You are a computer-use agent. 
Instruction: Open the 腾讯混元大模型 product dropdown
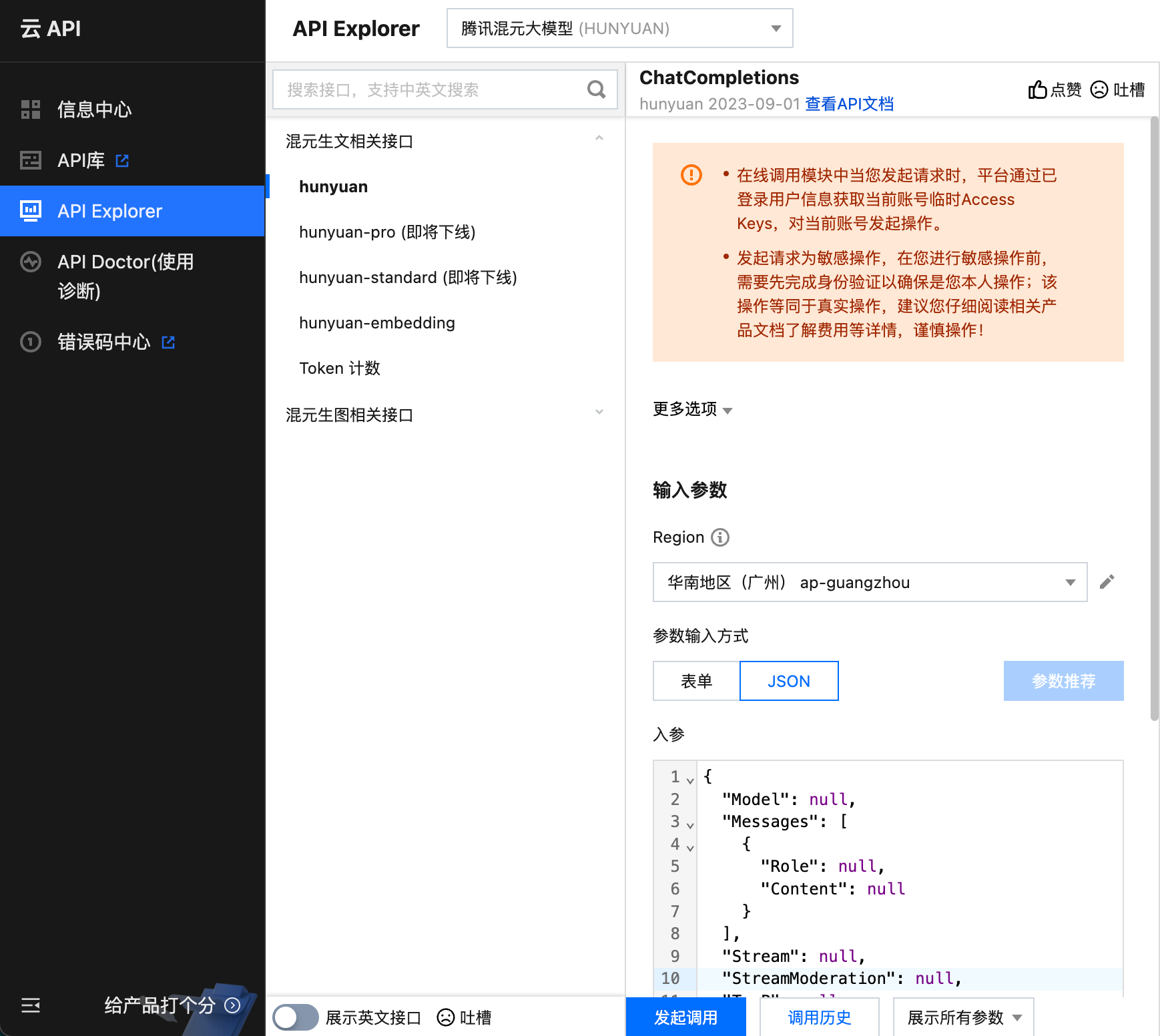coord(619,28)
